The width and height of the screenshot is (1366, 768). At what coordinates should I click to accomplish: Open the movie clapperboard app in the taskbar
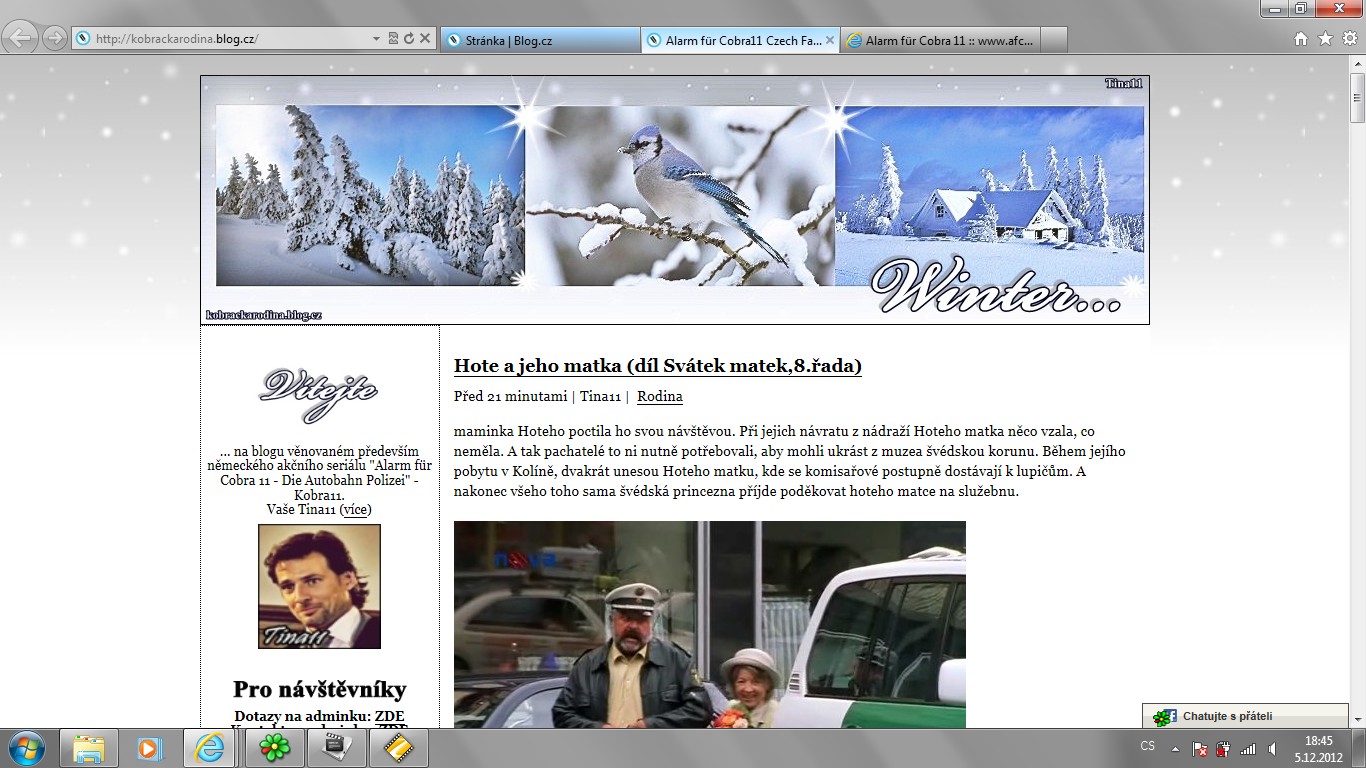(x=336, y=748)
